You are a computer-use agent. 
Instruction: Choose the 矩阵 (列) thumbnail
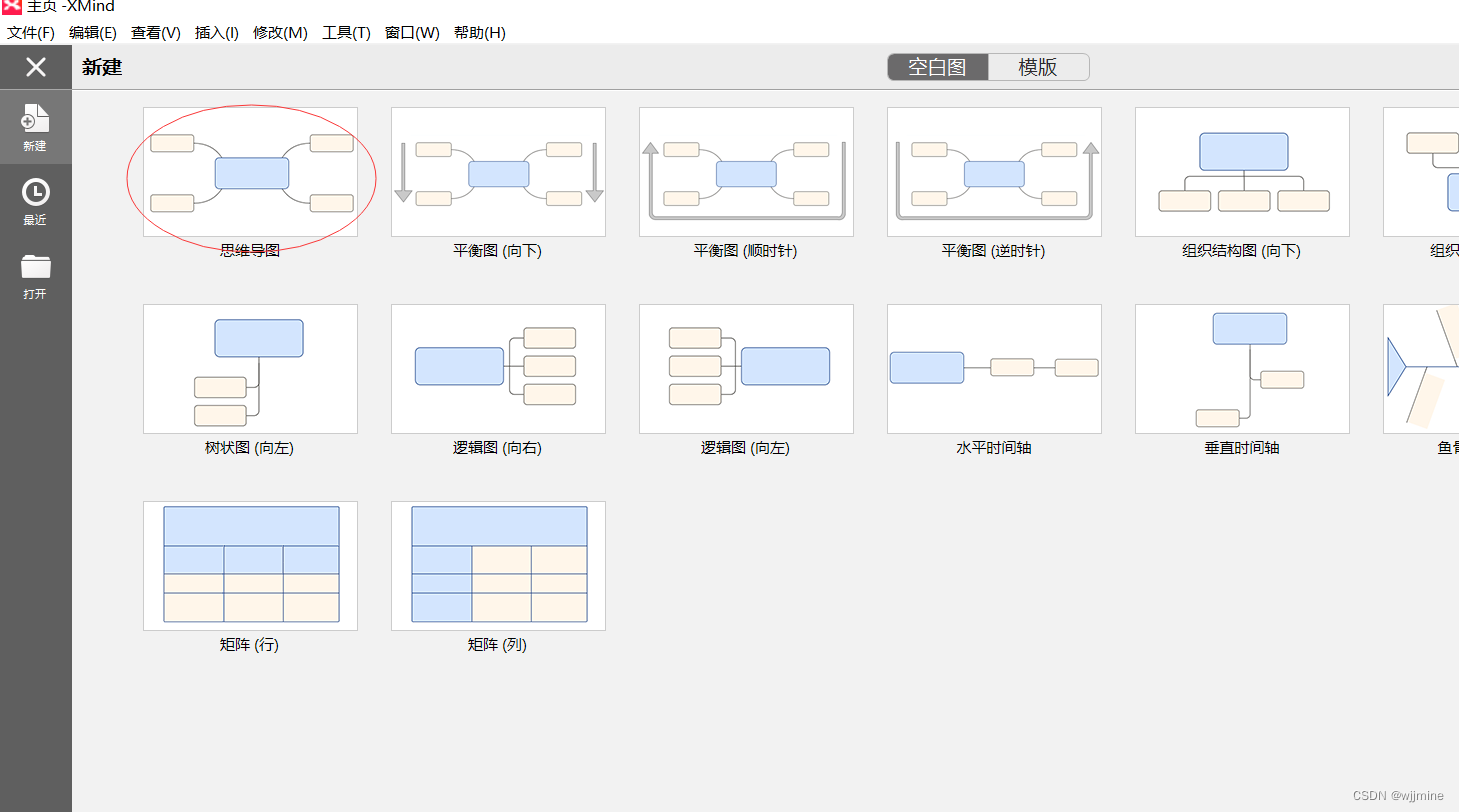[x=498, y=566]
